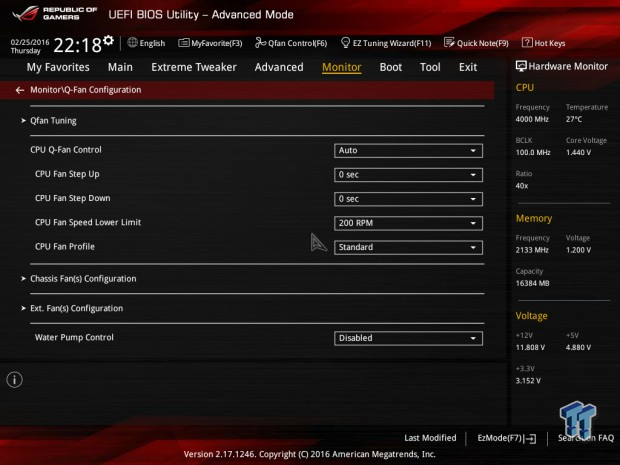Open CPU Fan Step Up dropdown
Screen dimensions: 620x465
(x=408, y=175)
